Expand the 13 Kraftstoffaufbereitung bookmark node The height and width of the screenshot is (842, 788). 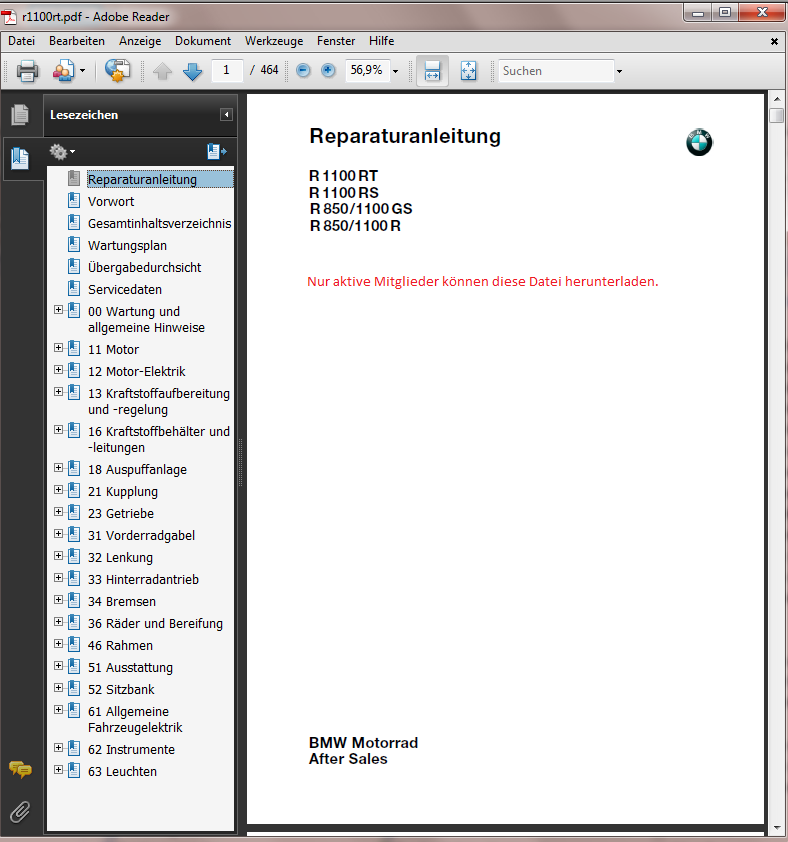coord(59,392)
